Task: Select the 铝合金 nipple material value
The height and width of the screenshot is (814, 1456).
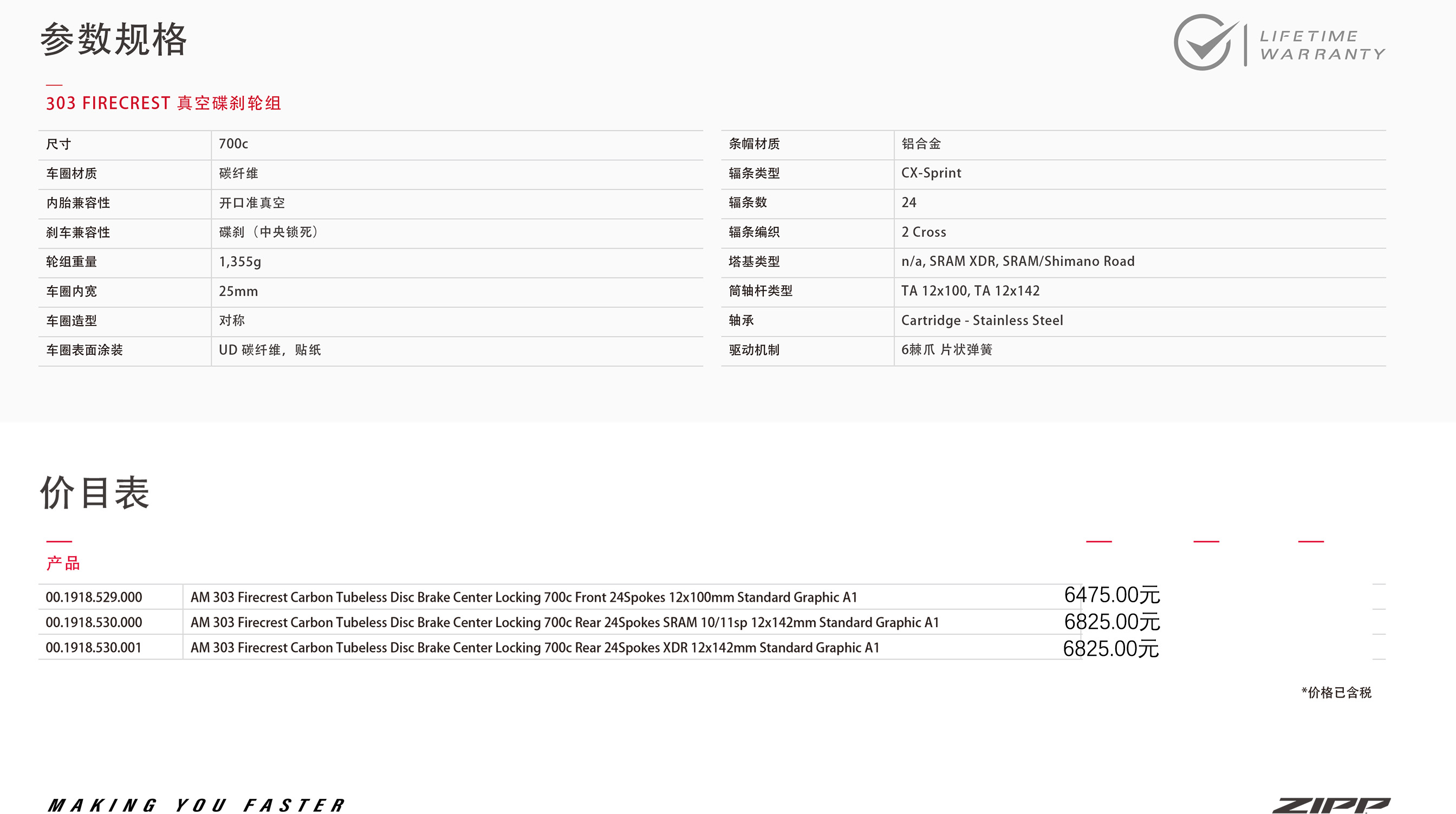Action: [921, 144]
